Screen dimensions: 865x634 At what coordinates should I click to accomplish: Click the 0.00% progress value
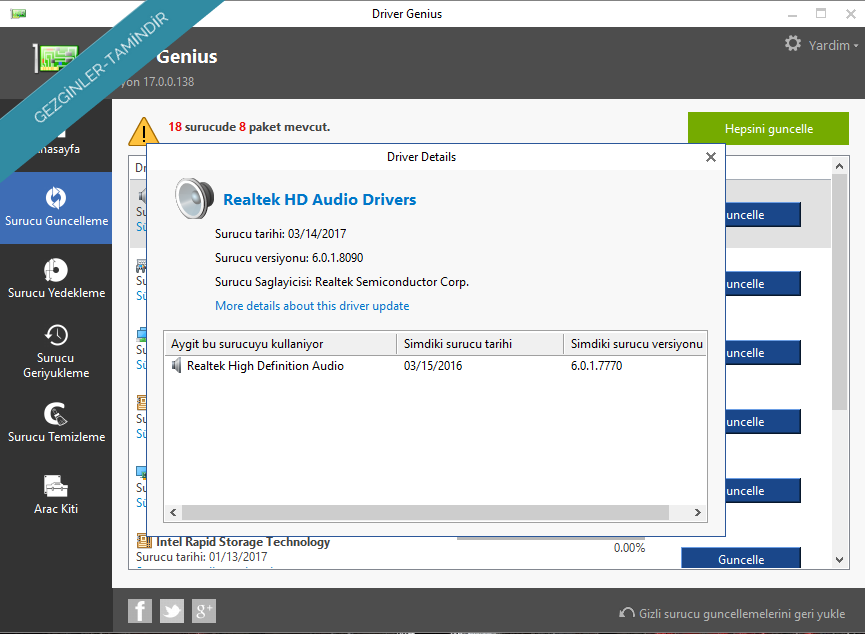pos(629,548)
